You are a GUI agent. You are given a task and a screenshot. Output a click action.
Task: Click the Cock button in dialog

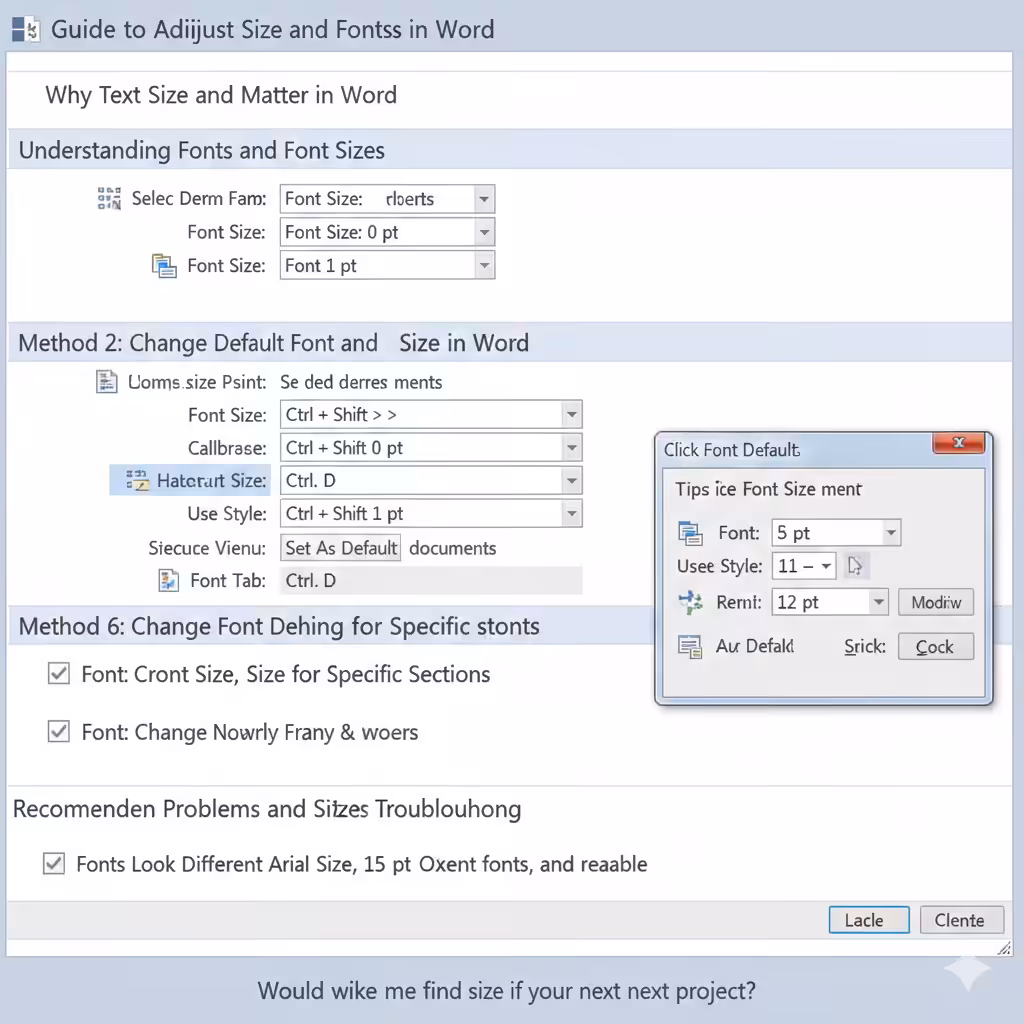[x=936, y=647]
